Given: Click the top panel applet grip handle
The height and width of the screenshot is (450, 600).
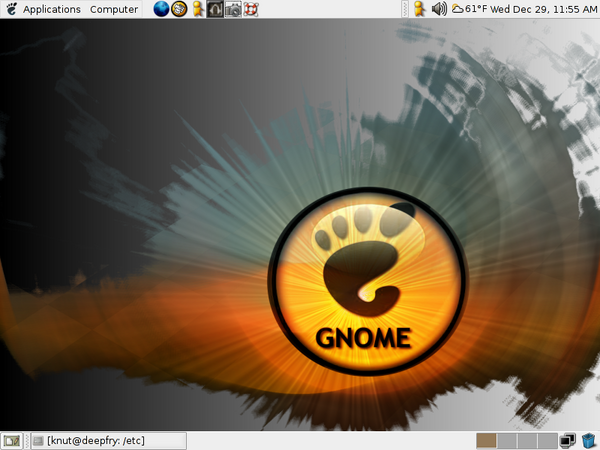Looking at the screenshot, I should point(405,9).
